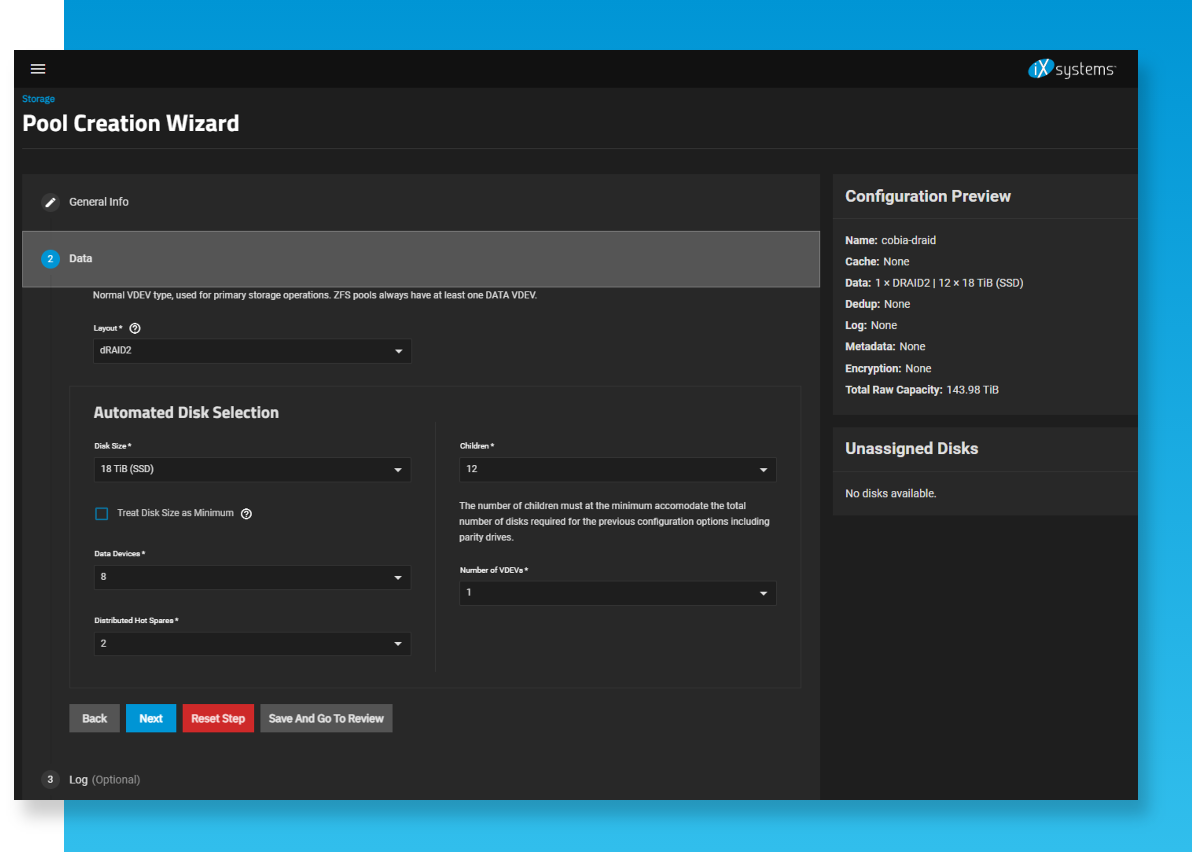Click the caret arrow on the Children selector
Viewport: 1192px width, 852px height.
(x=765, y=469)
